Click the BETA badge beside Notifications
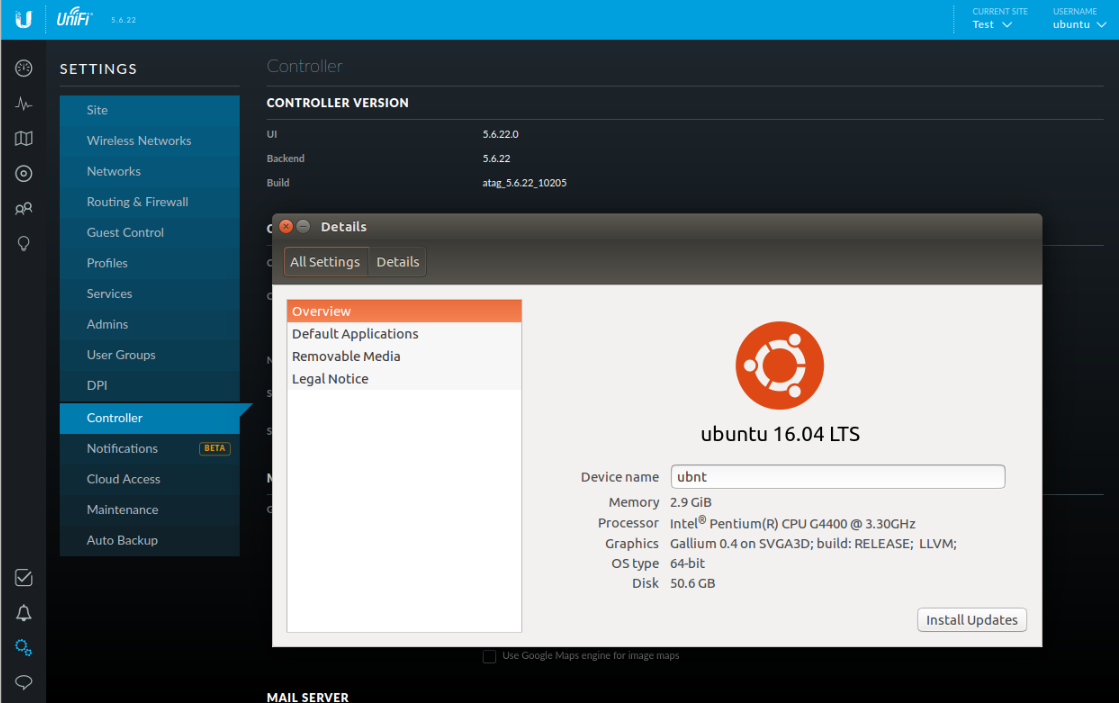Viewport: 1119px width, 703px height. click(x=214, y=448)
